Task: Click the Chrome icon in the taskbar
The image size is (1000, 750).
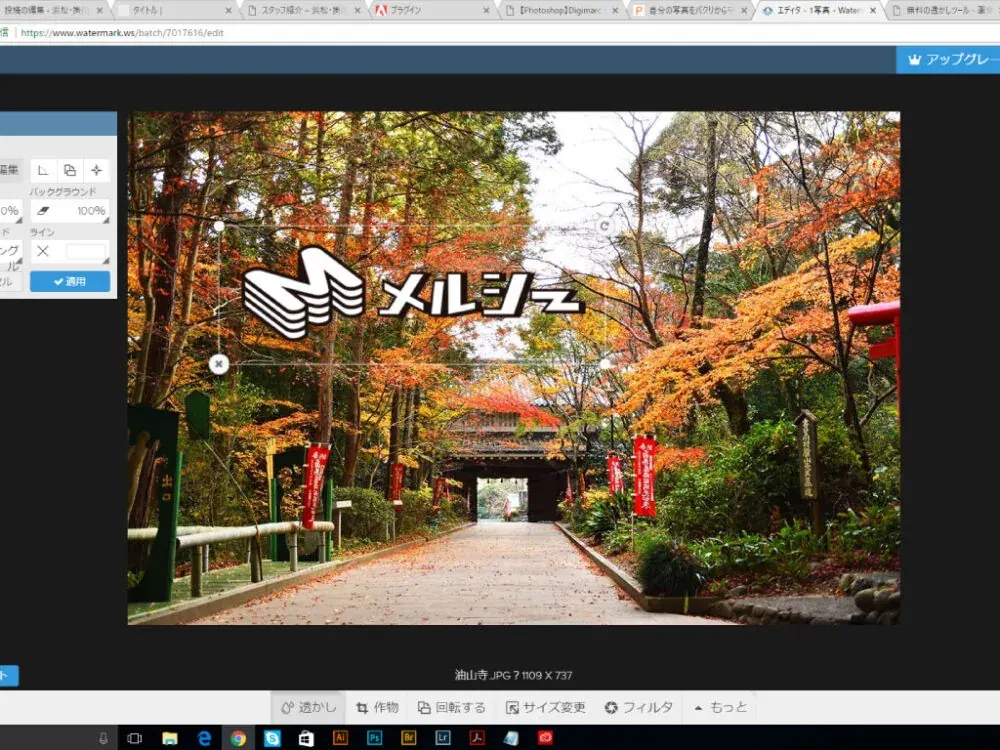Action: pos(239,739)
